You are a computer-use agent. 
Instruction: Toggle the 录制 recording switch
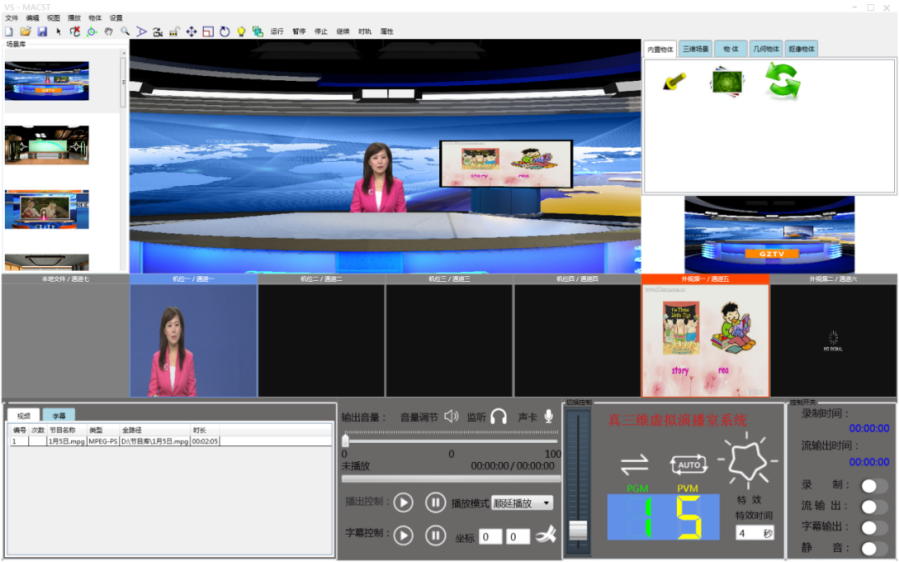873,486
